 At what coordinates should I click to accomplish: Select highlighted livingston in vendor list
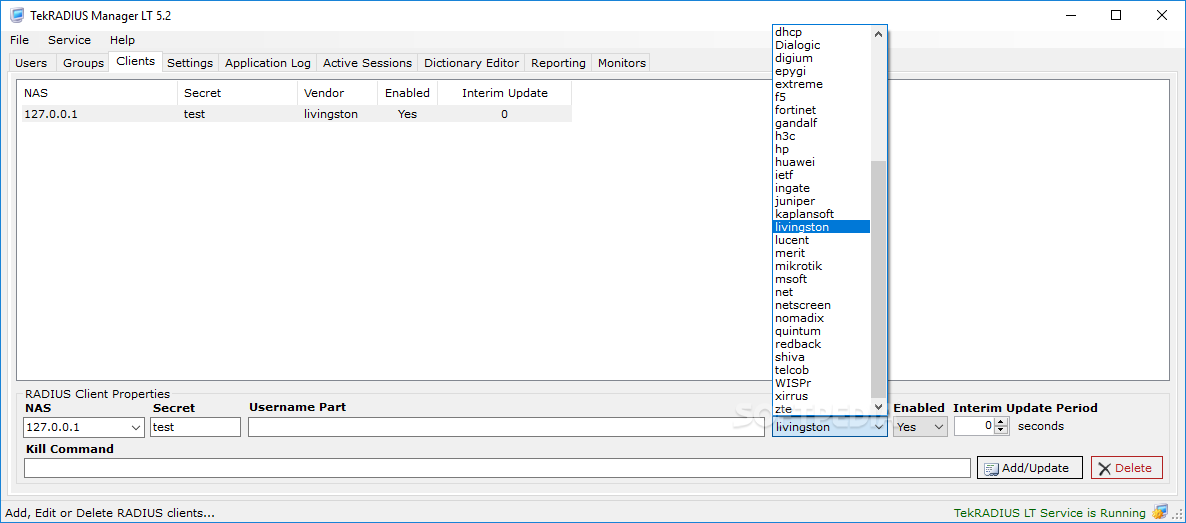(x=821, y=227)
